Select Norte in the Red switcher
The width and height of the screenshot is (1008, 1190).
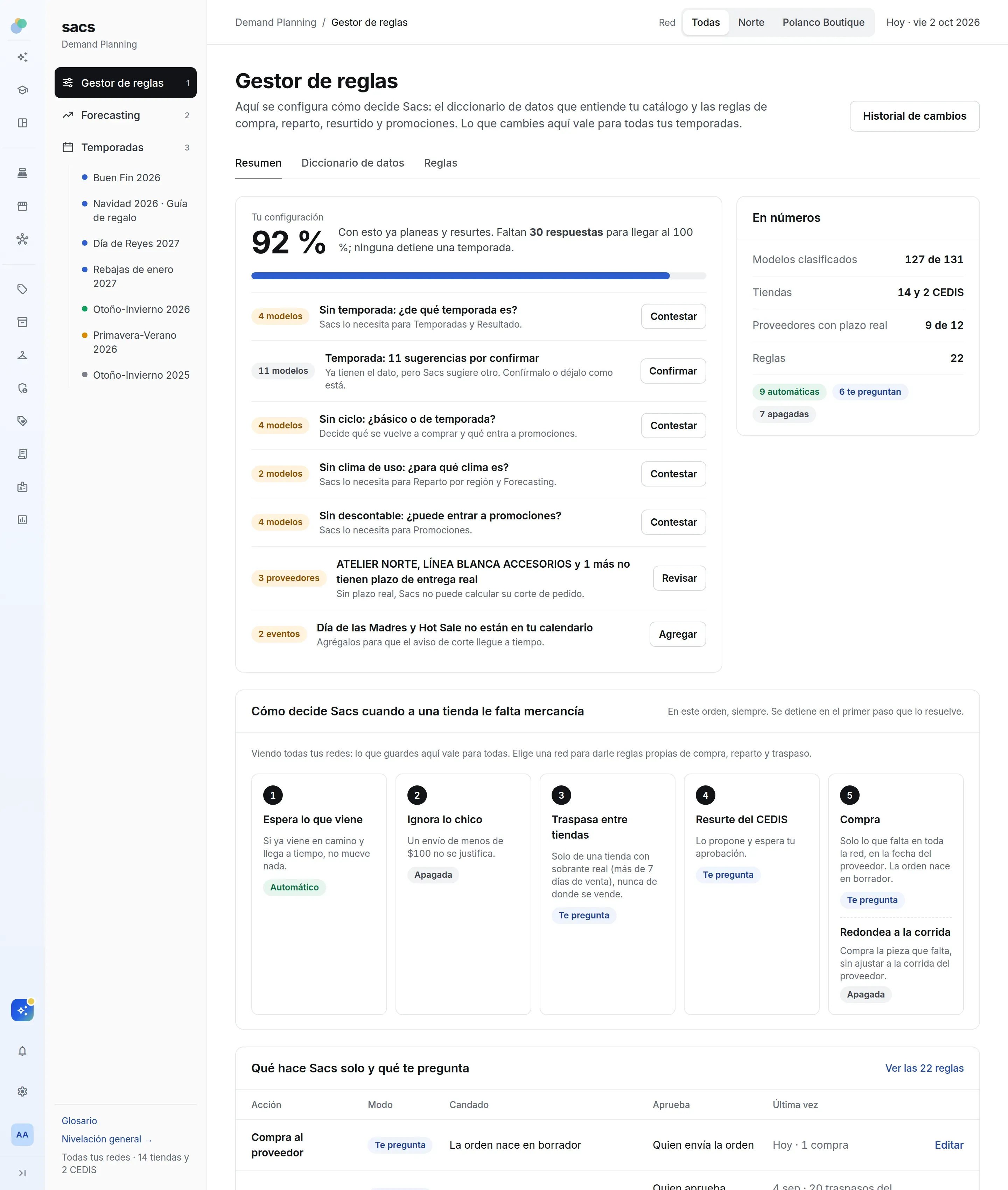coord(751,22)
